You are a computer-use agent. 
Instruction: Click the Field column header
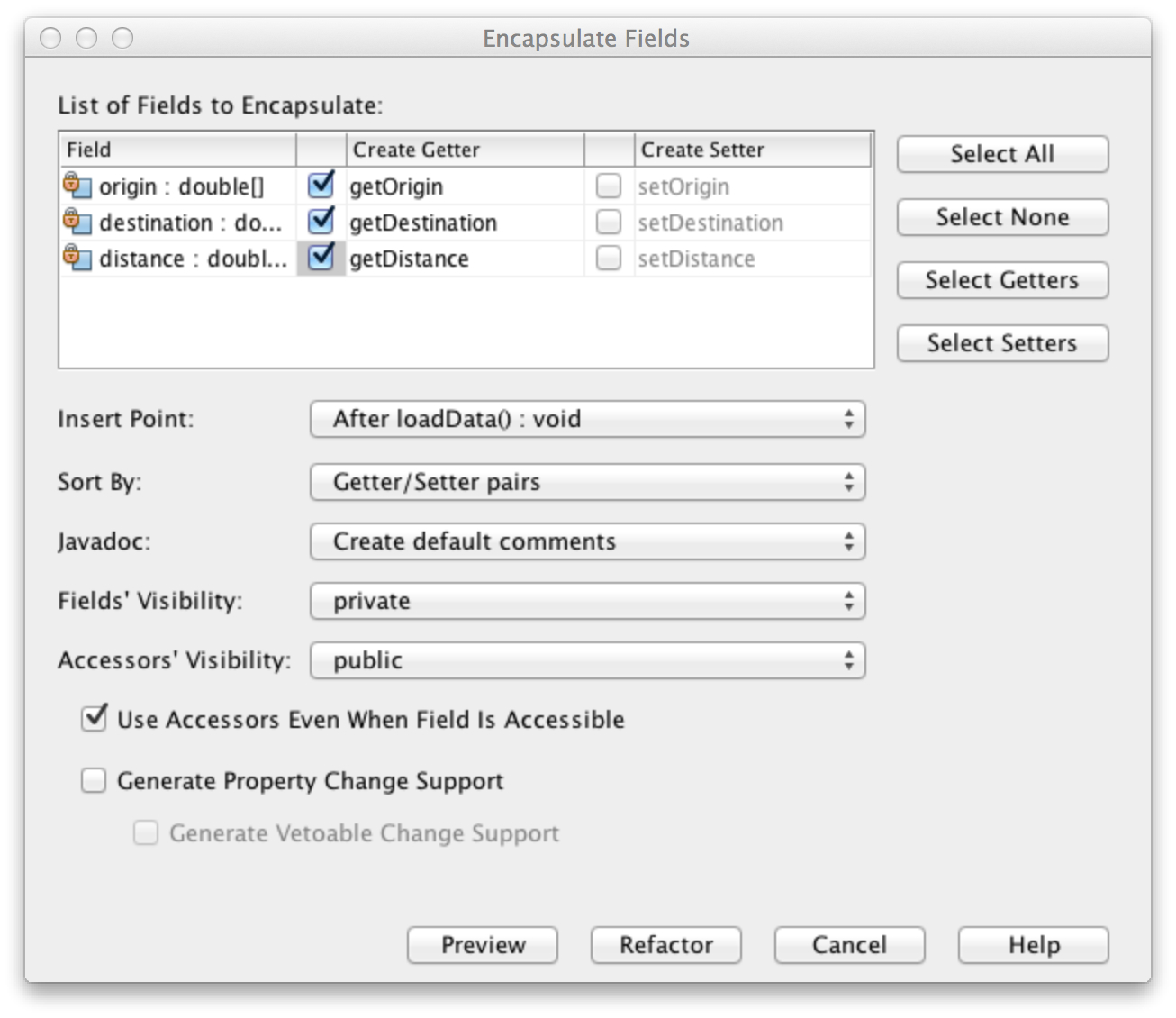pyautogui.click(x=178, y=150)
